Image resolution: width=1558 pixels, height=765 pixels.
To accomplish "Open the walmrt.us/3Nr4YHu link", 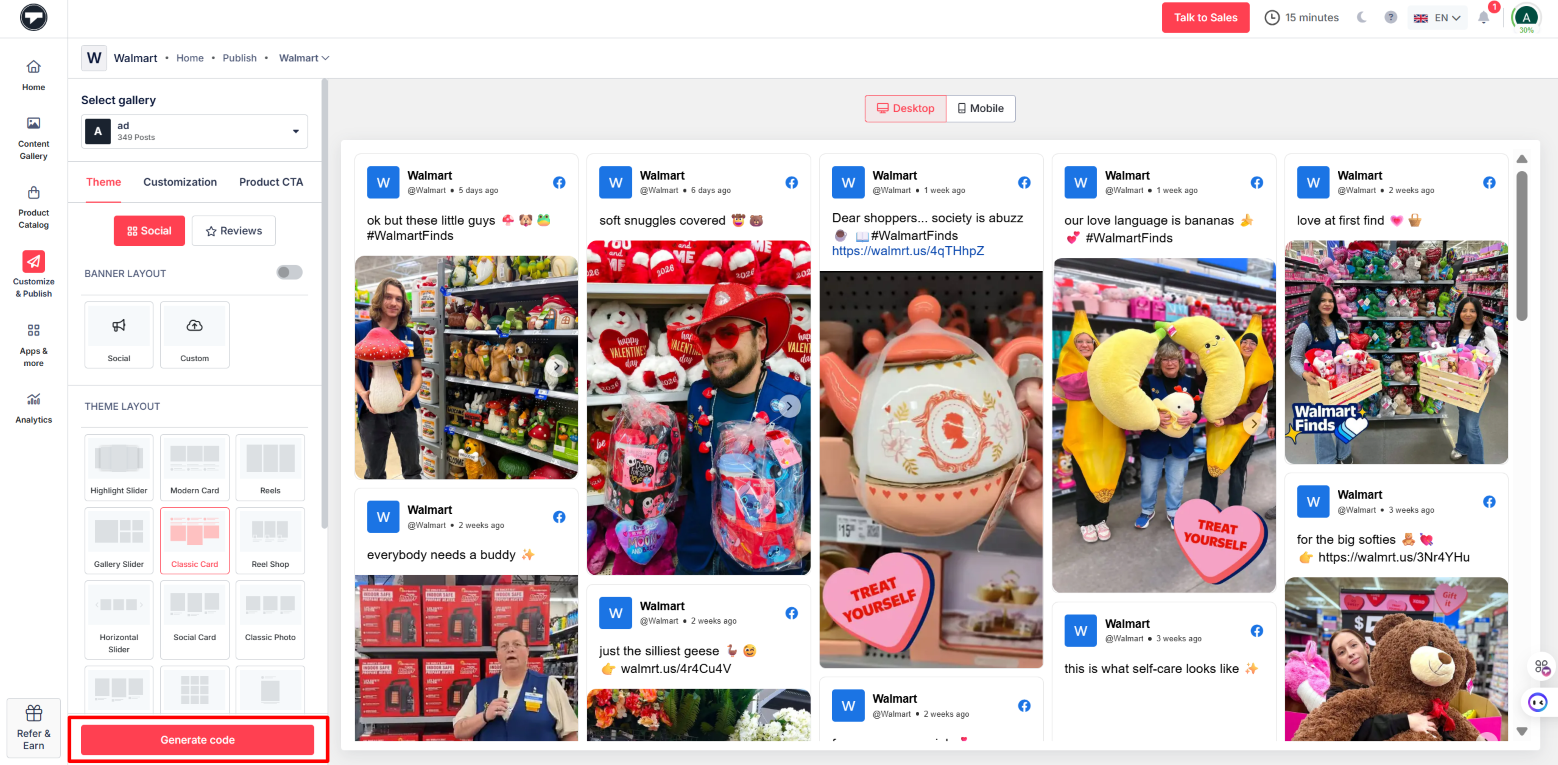I will [1393, 558].
